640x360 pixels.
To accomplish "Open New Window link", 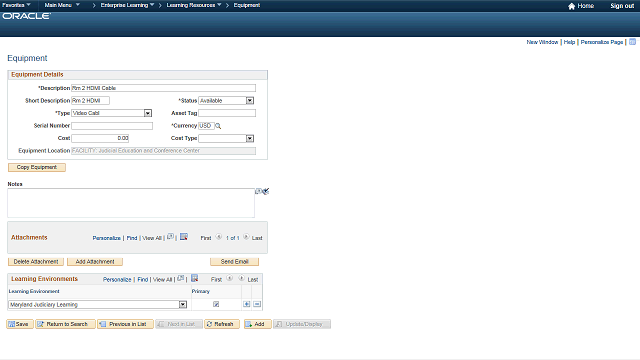I will click(x=542, y=42).
